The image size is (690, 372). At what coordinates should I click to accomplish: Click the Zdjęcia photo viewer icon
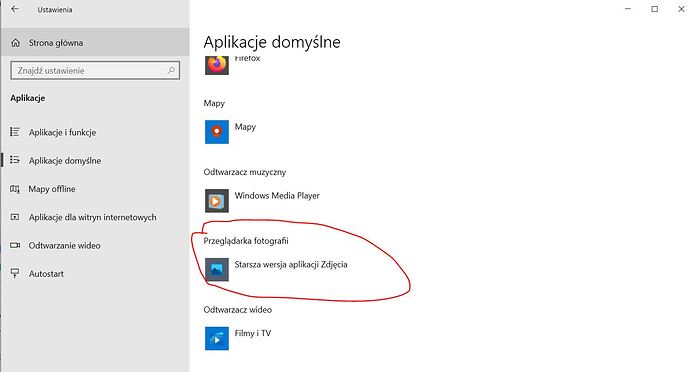point(217,269)
